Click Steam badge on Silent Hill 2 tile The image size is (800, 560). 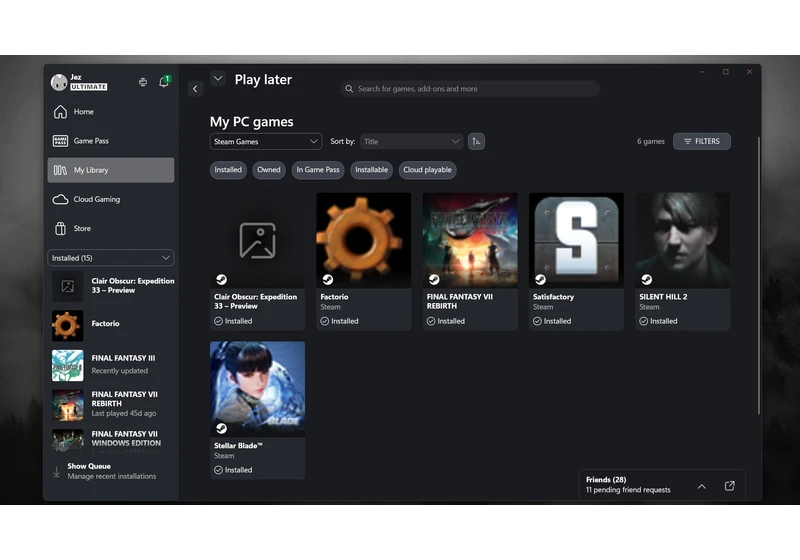pyautogui.click(x=646, y=279)
